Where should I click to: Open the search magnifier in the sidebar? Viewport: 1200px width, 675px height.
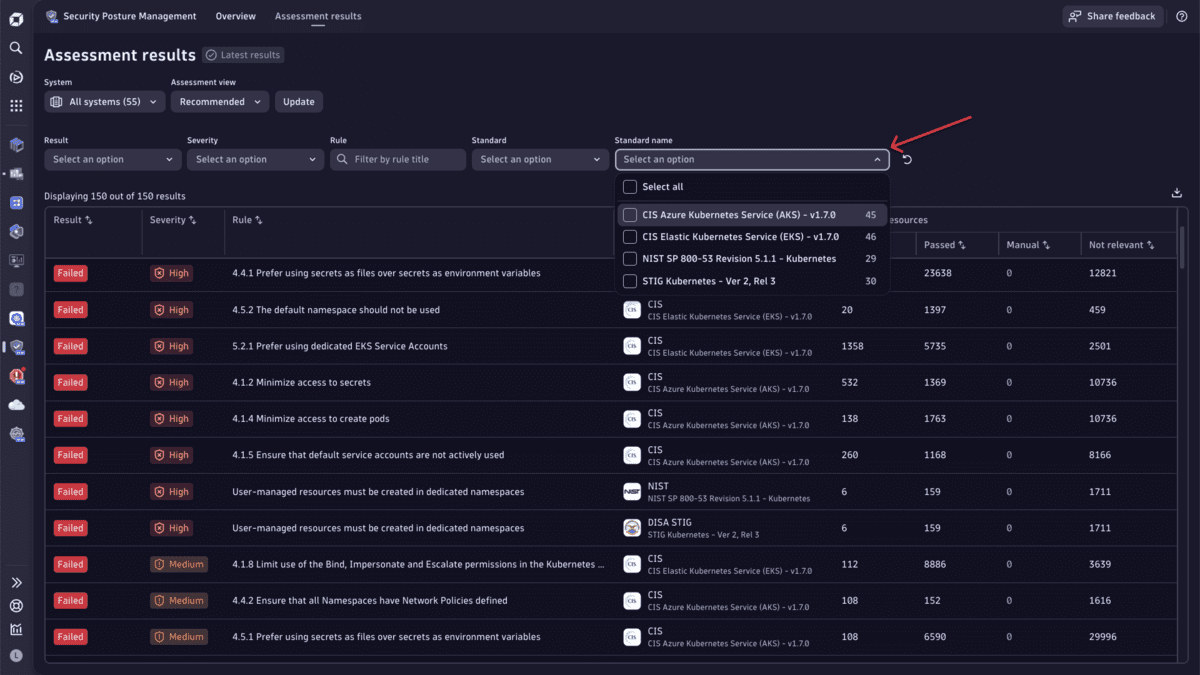pyautogui.click(x=16, y=48)
